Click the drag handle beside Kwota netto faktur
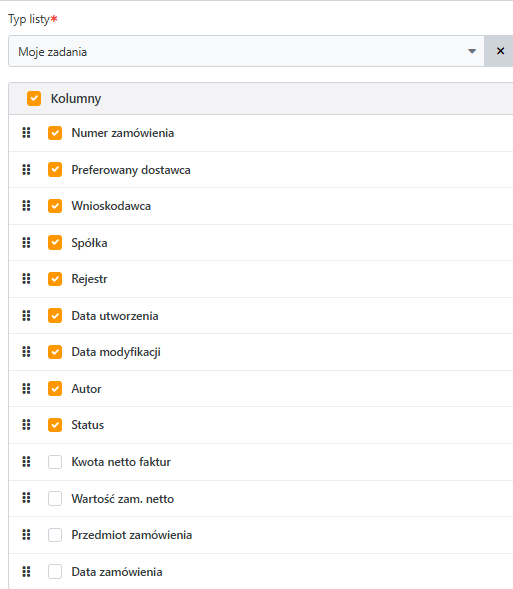 (26, 461)
